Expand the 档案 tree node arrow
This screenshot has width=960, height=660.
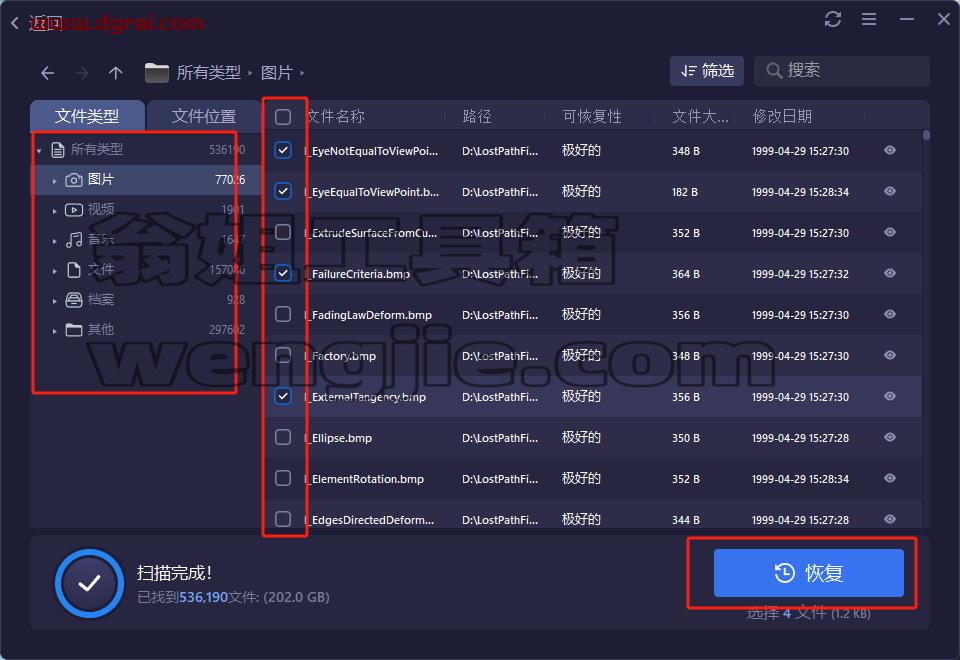point(54,301)
